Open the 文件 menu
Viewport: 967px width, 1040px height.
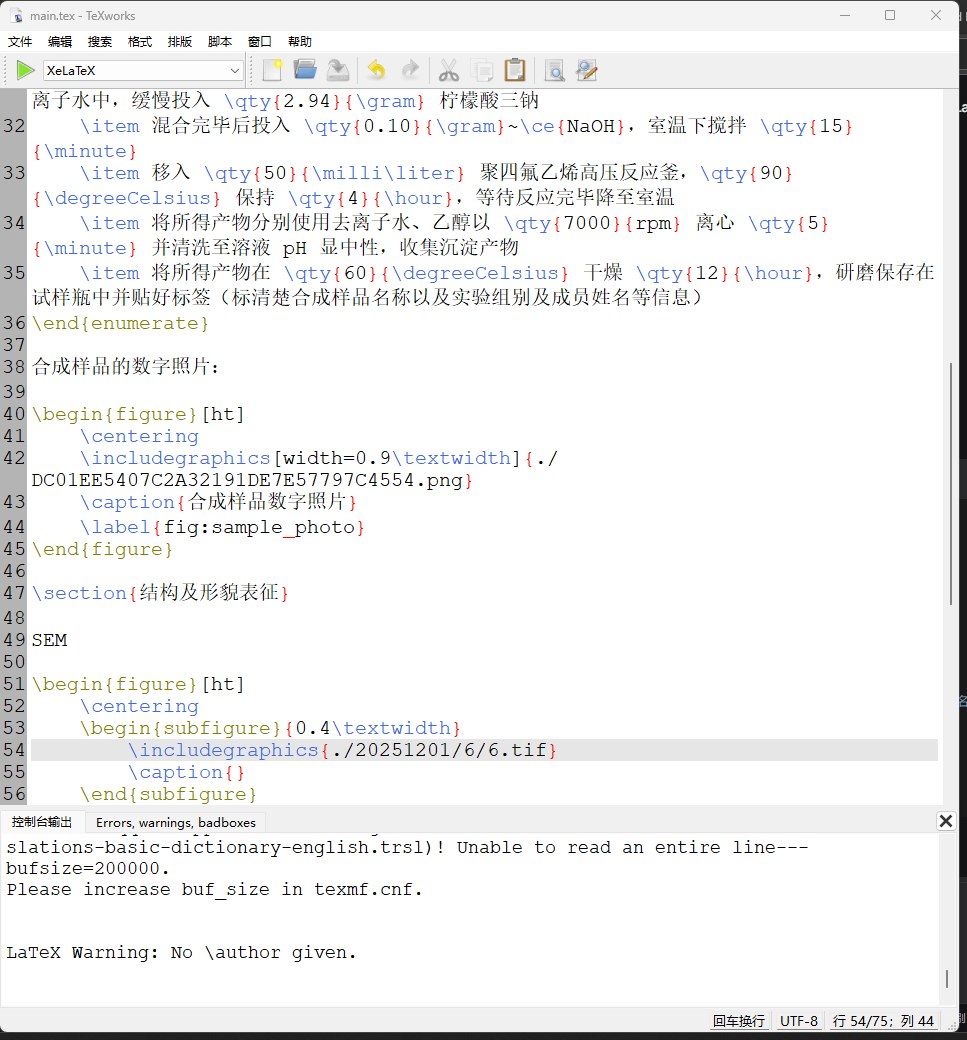[x=20, y=42]
